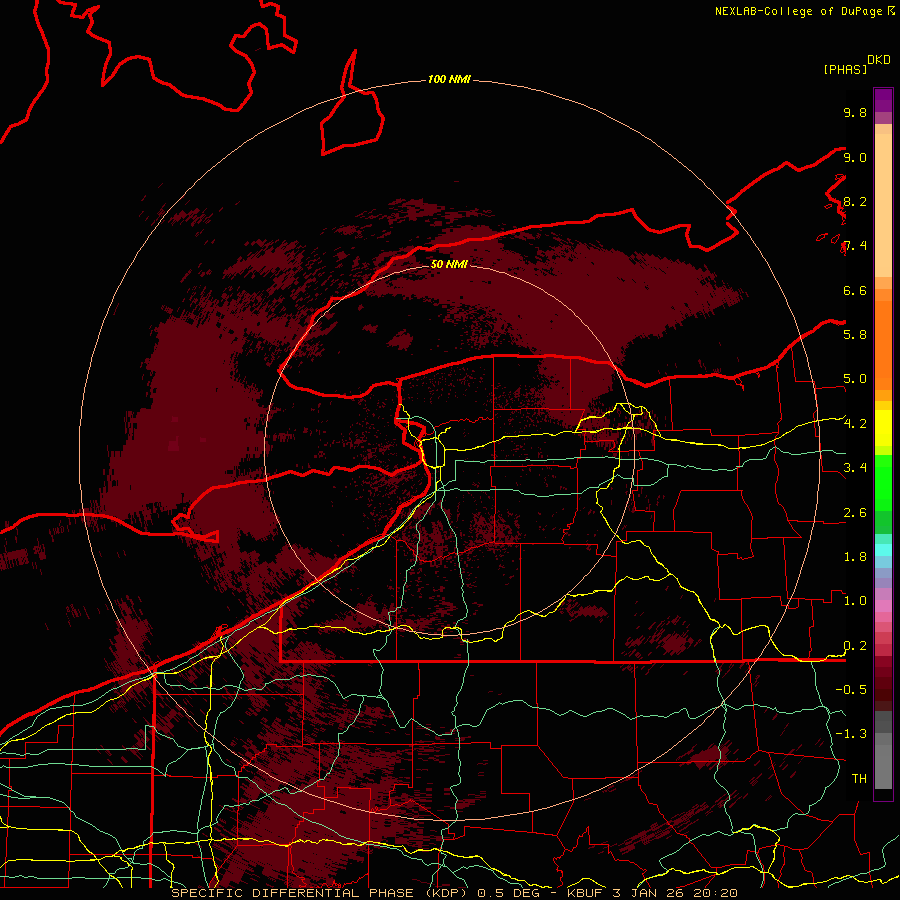Viewport: 900px width, 900px height.
Task: Pick the yellow segment of the color bar
Action: (883, 428)
